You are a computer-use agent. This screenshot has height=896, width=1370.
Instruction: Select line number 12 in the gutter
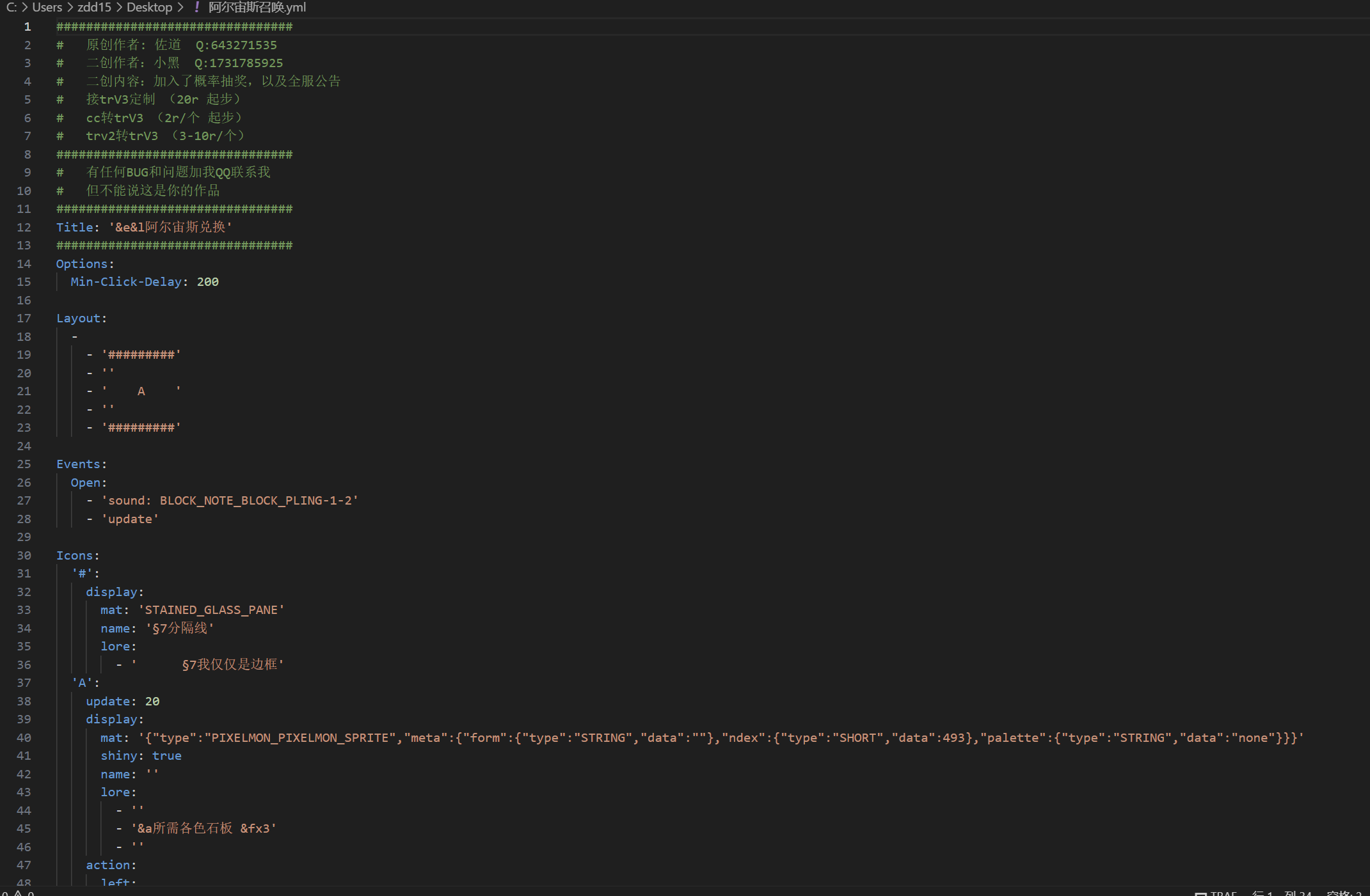[24, 227]
